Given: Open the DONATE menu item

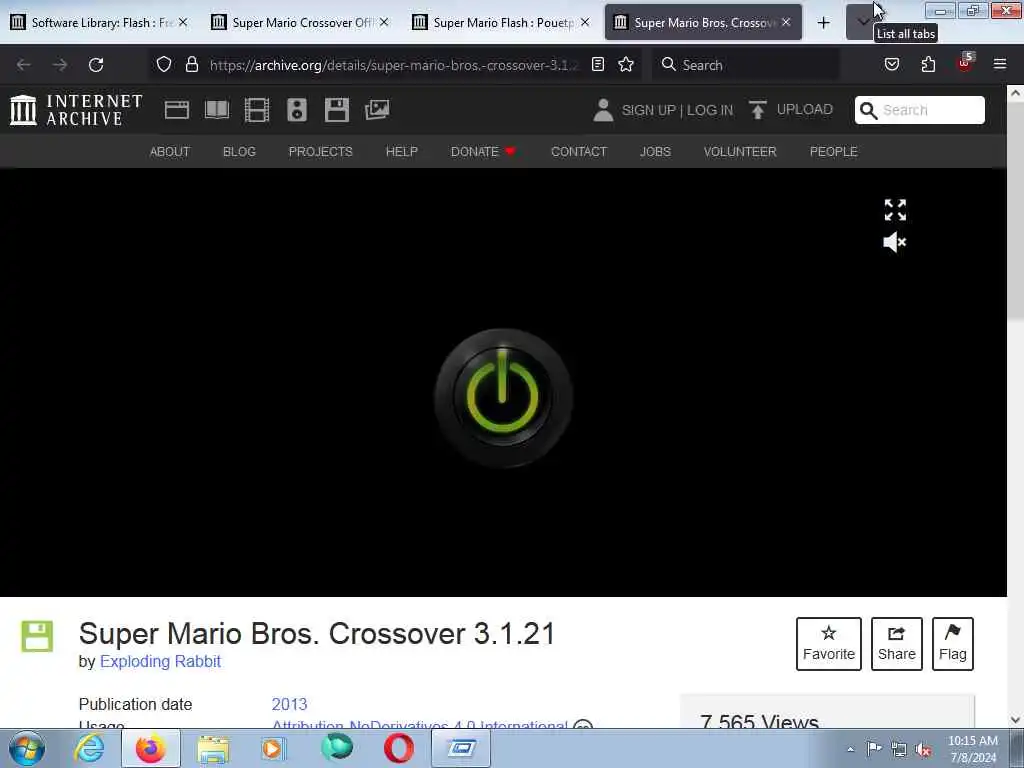Looking at the screenshot, I should (483, 152).
